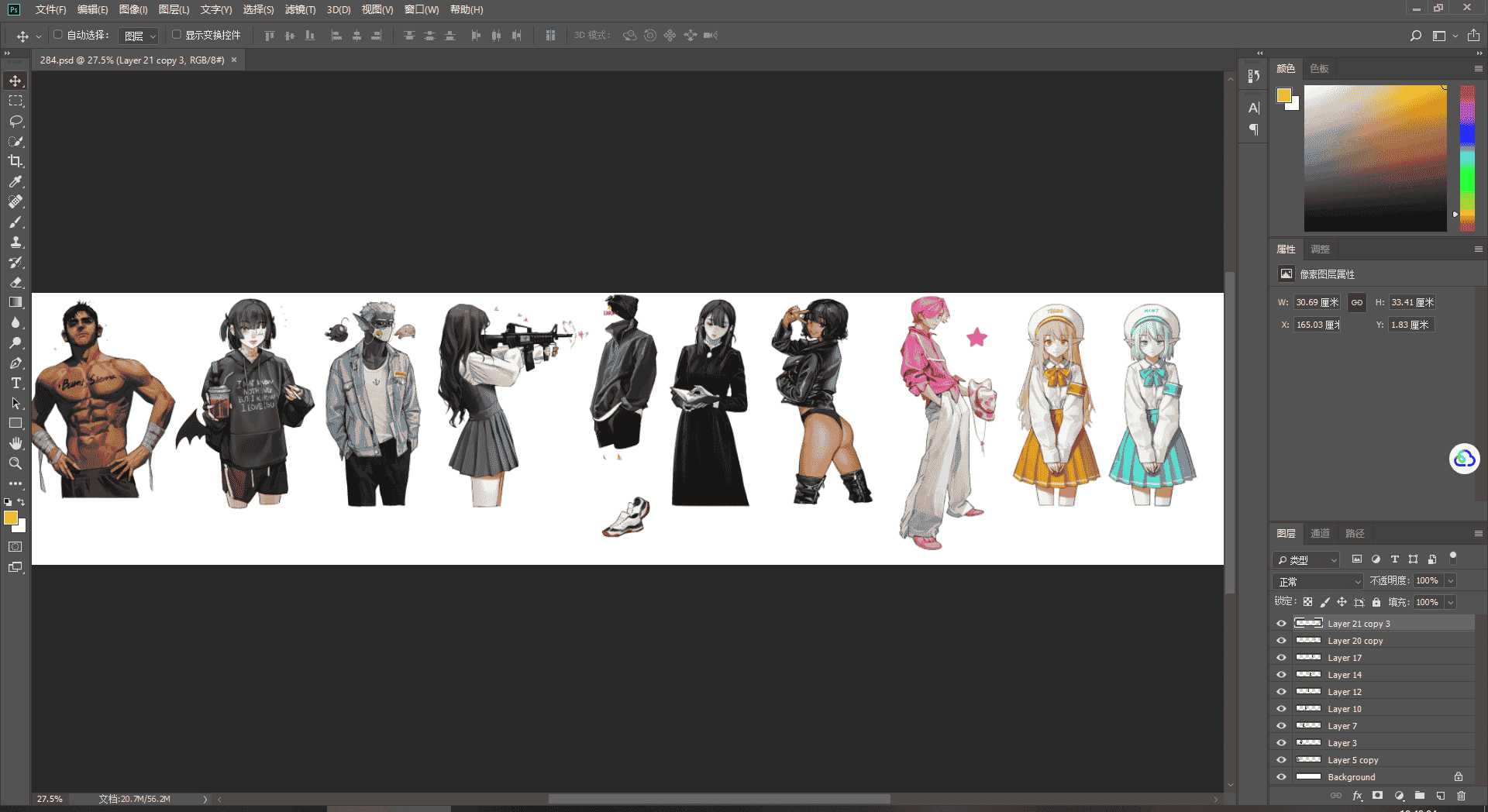Select the Hand tool

pos(15,443)
